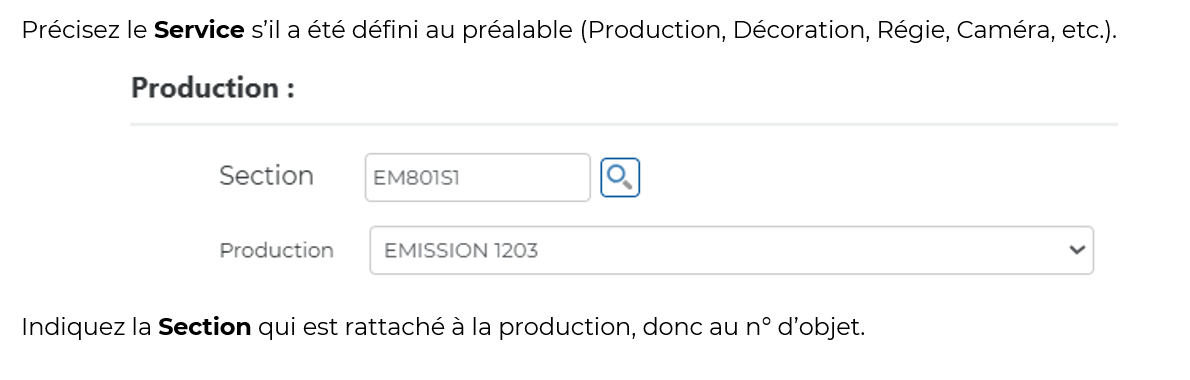Click the word 'Décoration' in the parentheses

tap(799, 31)
